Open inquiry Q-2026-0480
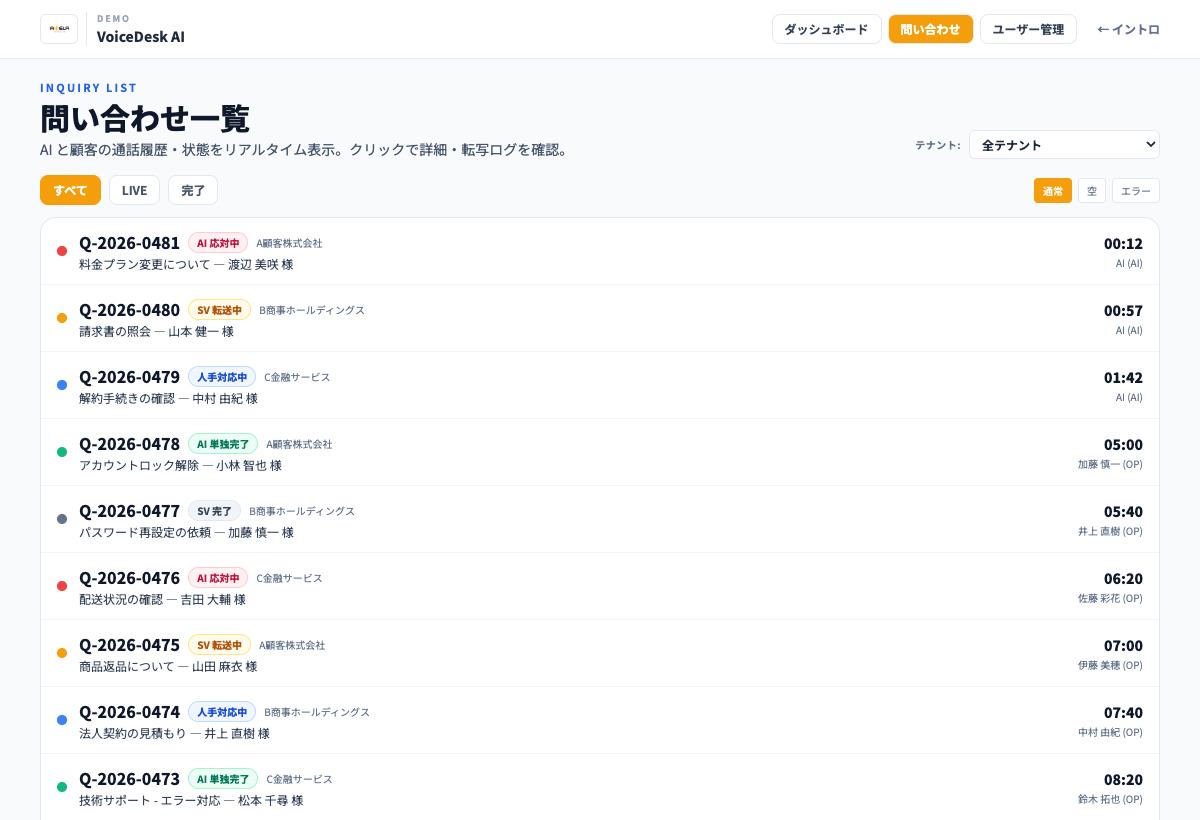Viewport: 1200px width, 820px height. coord(600,319)
